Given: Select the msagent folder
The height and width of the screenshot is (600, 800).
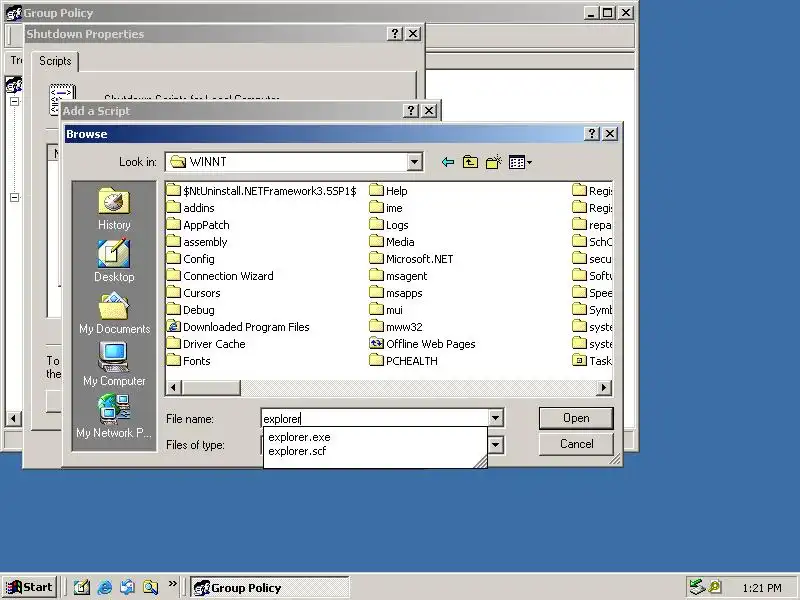Looking at the screenshot, I should (x=399, y=276).
